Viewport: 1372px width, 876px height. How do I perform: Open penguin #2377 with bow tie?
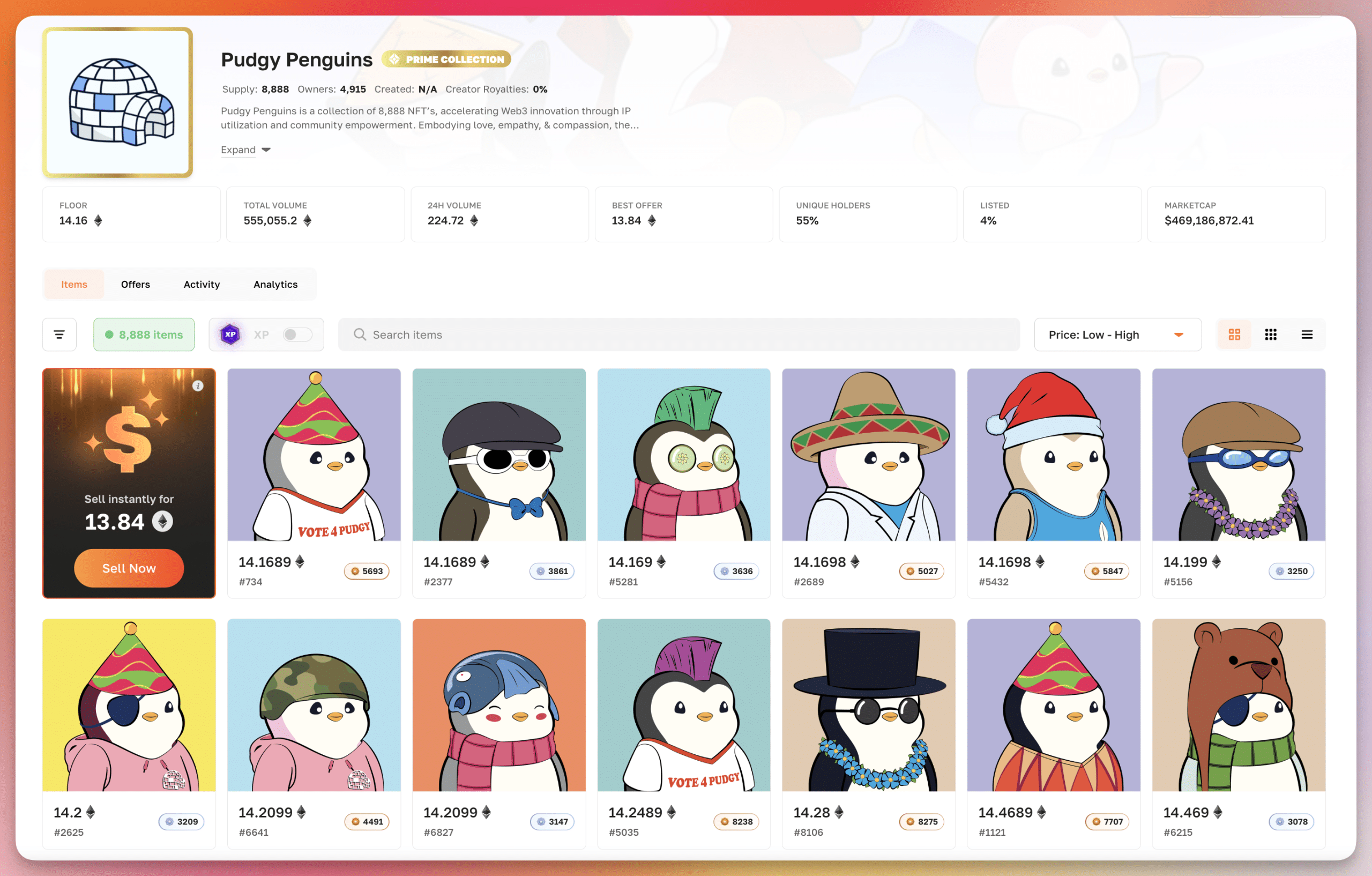[x=499, y=455]
